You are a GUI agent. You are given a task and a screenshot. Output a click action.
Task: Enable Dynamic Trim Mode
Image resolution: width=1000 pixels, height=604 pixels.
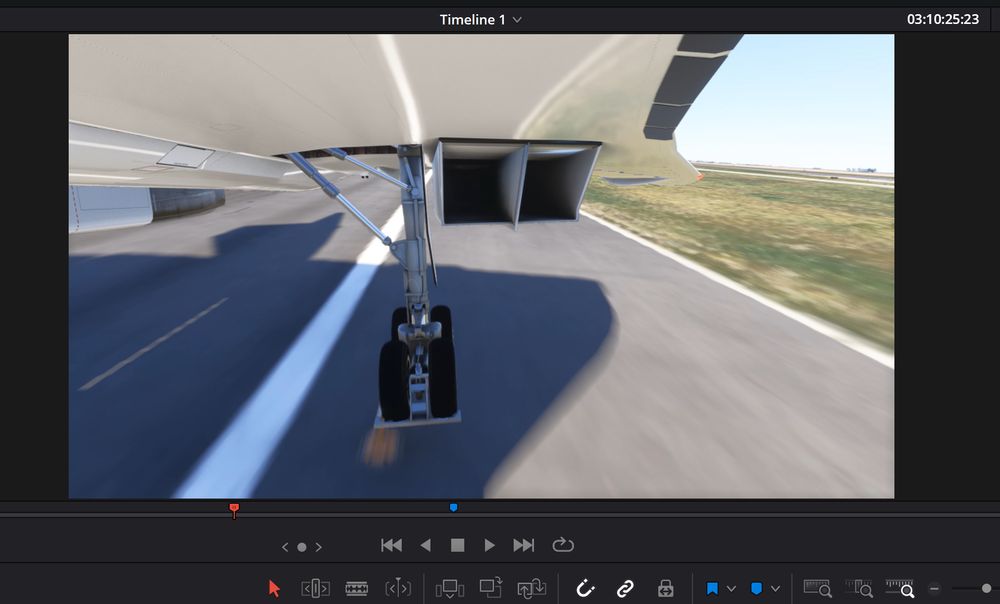[398, 588]
